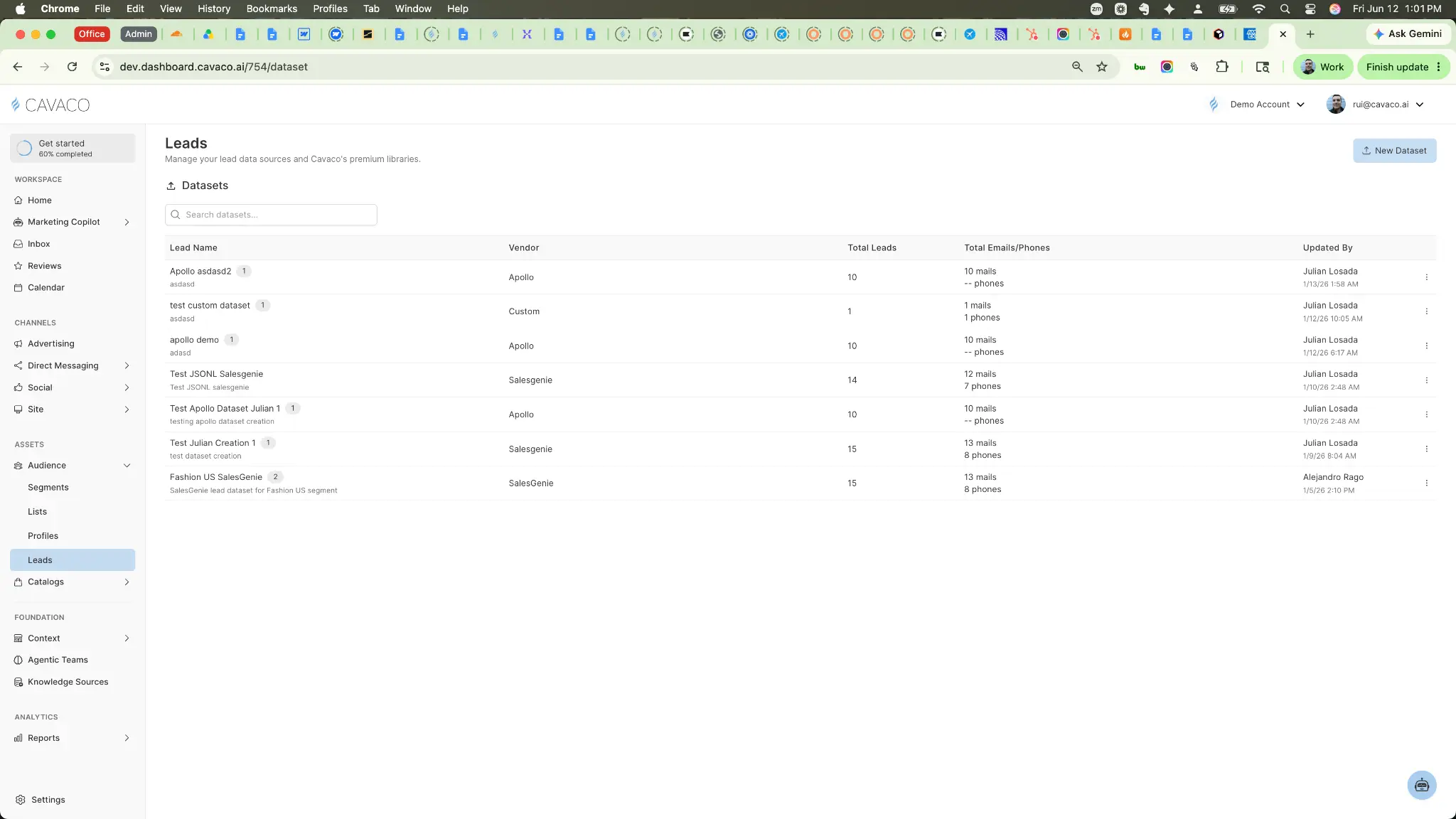Open the Inbox page
The width and height of the screenshot is (1456, 819).
(x=38, y=244)
